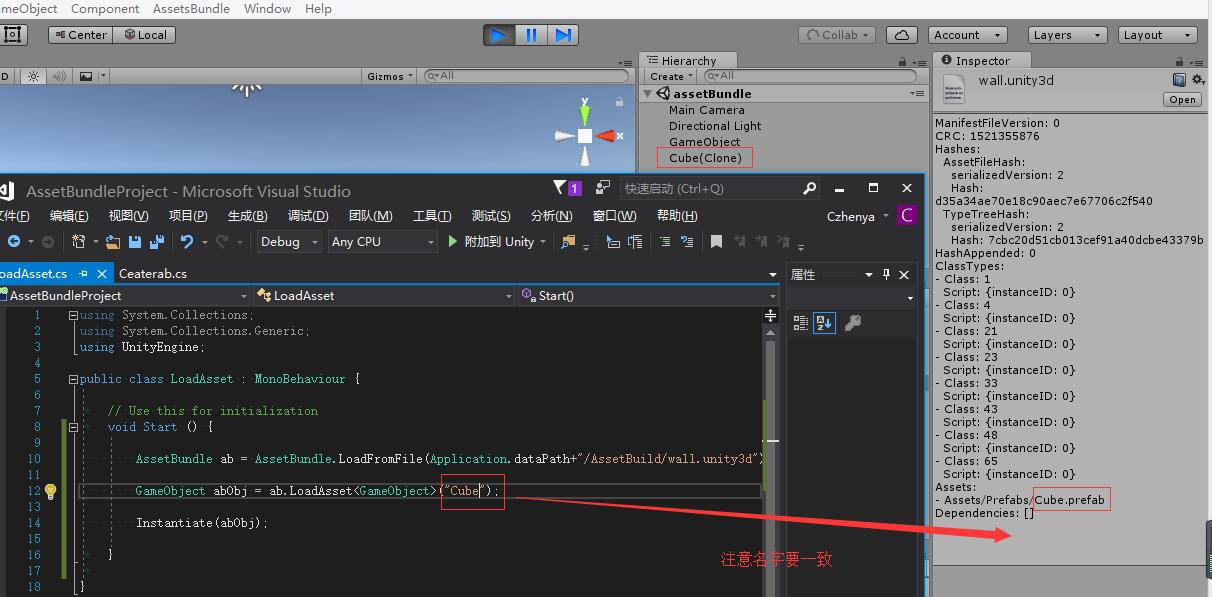This screenshot has height=597, width=1212.
Task: Select Main Camera in Hierarchy
Action: coord(706,110)
